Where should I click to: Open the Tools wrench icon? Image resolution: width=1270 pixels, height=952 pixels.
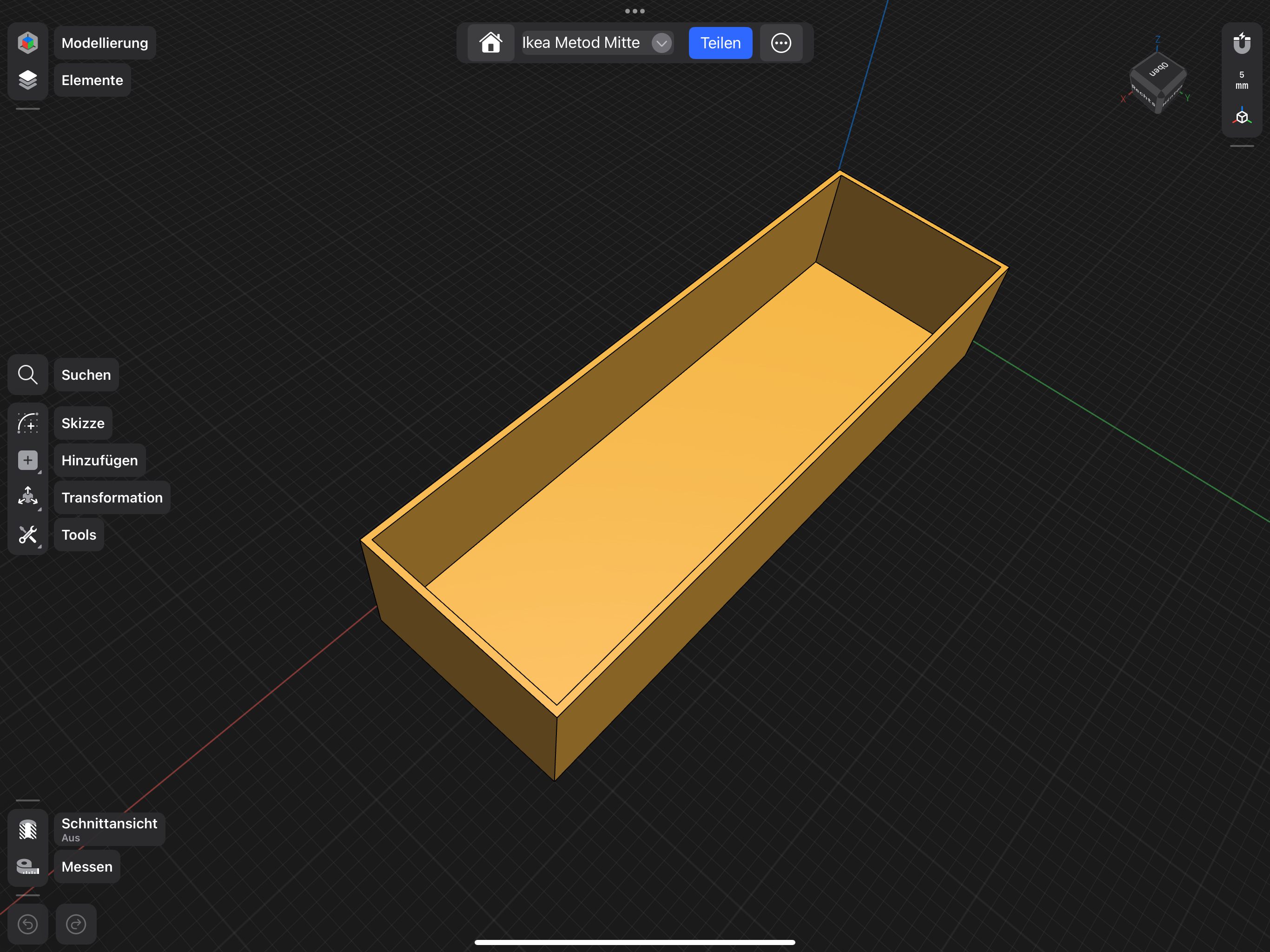27,535
